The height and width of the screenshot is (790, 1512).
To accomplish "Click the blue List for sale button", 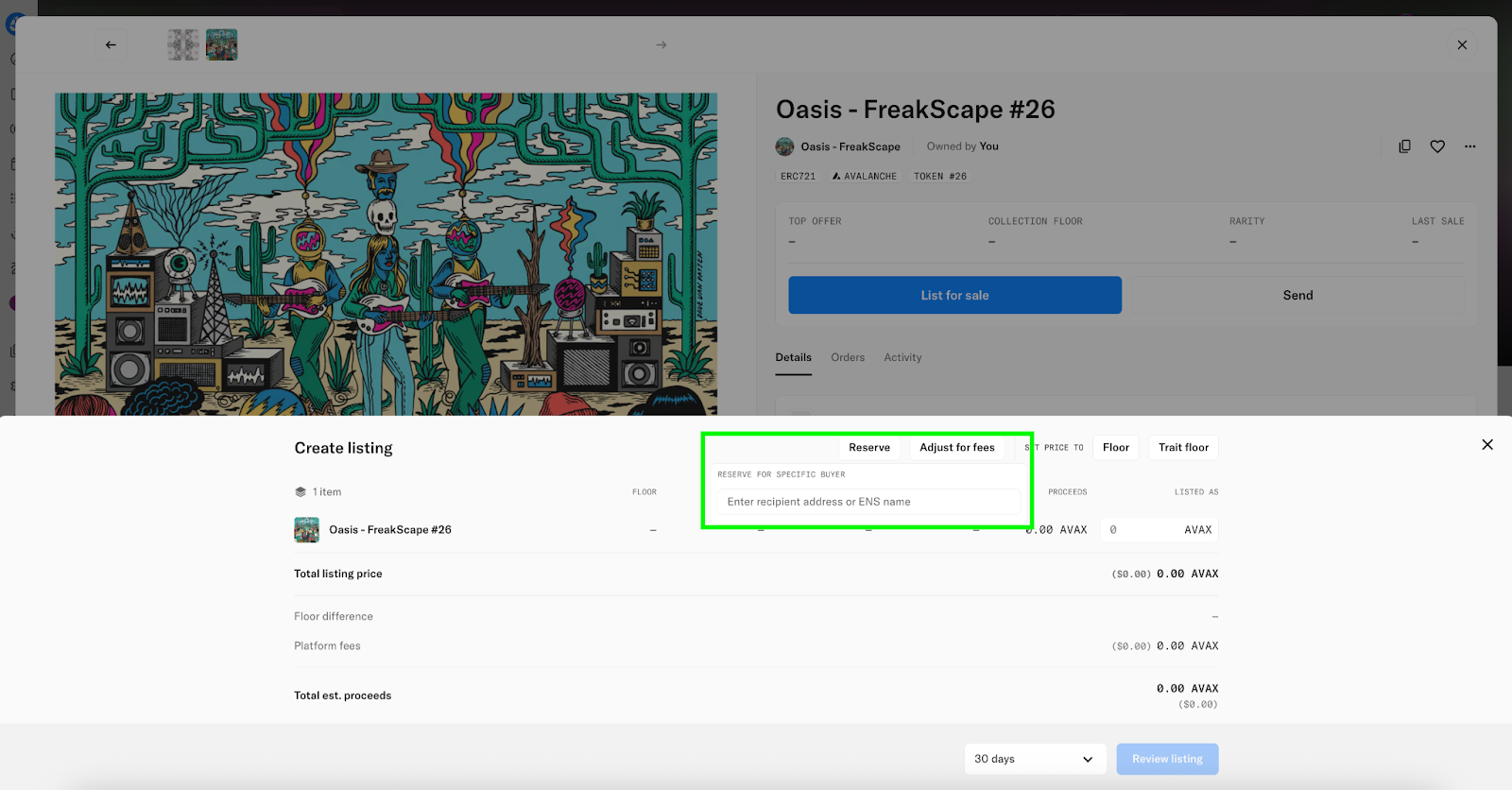I will click(954, 295).
